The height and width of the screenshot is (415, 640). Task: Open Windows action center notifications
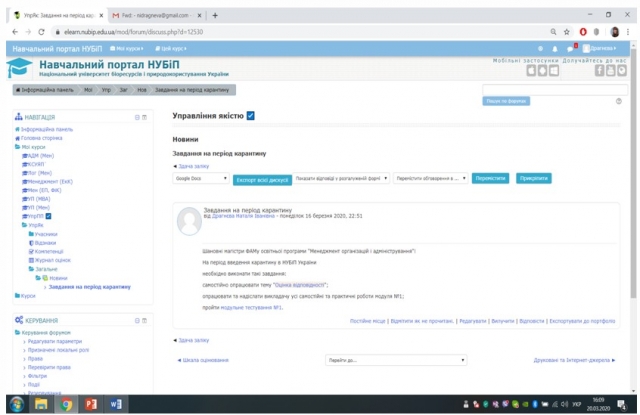pyautogui.click(x=622, y=405)
